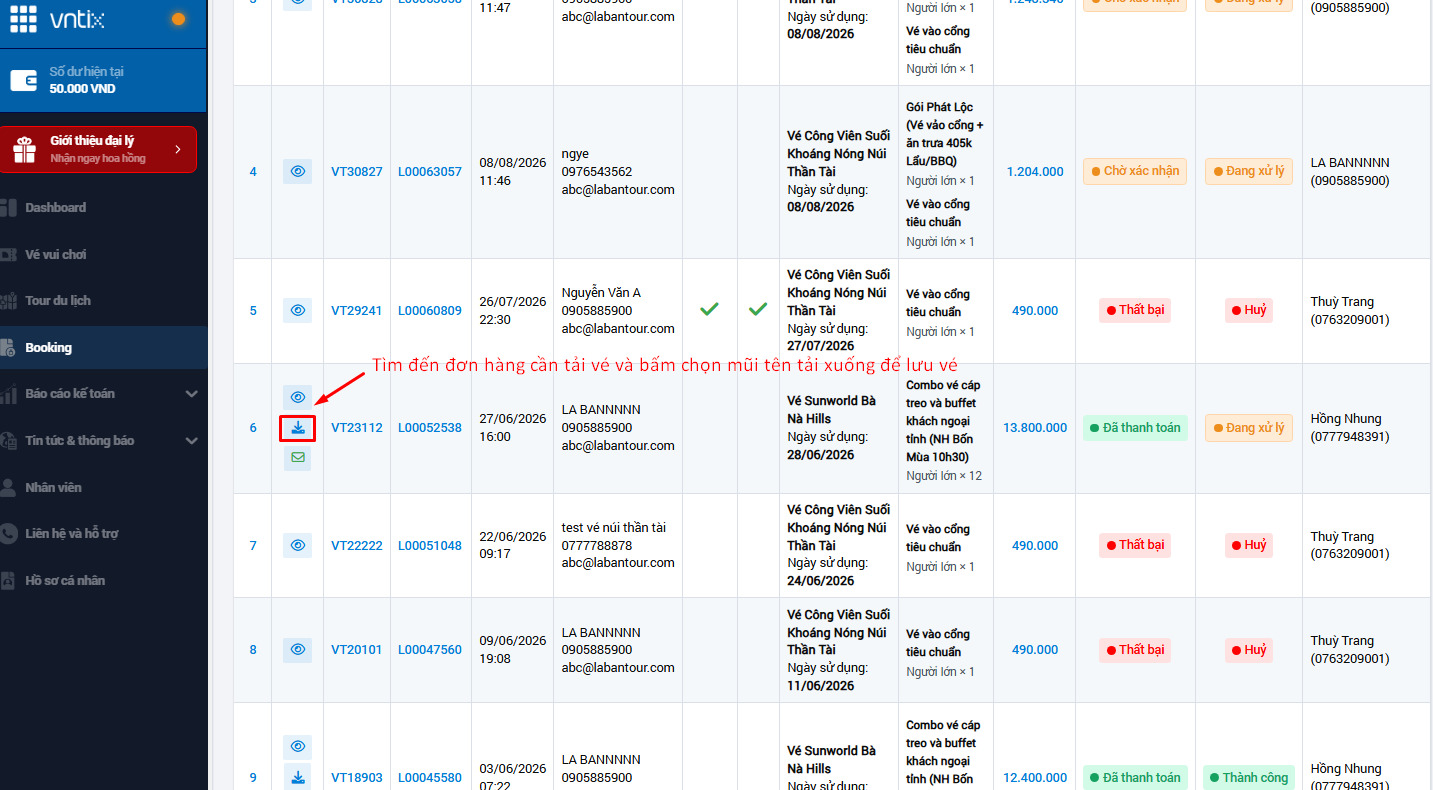Viewport: 1433px width, 790px height.
Task: Click the amount 13.800.000
Action: tap(1035, 428)
